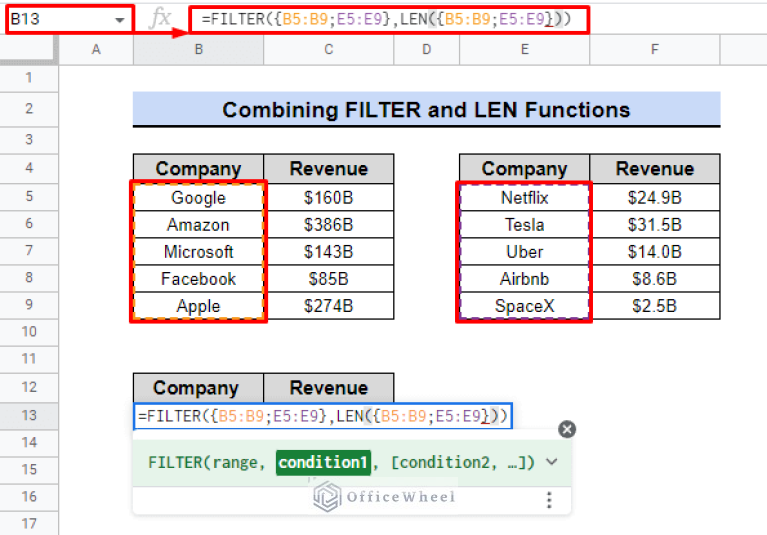Close the formula help tooltip
767x535 pixels.
point(566,429)
